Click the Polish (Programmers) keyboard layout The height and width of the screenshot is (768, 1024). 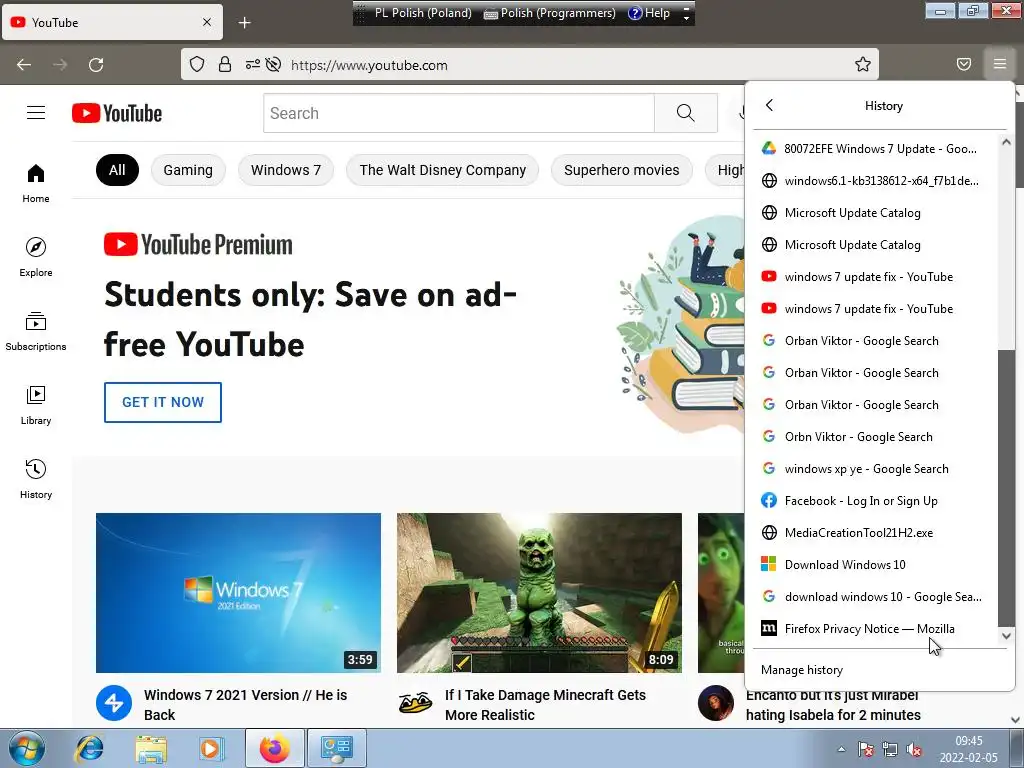click(549, 13)
